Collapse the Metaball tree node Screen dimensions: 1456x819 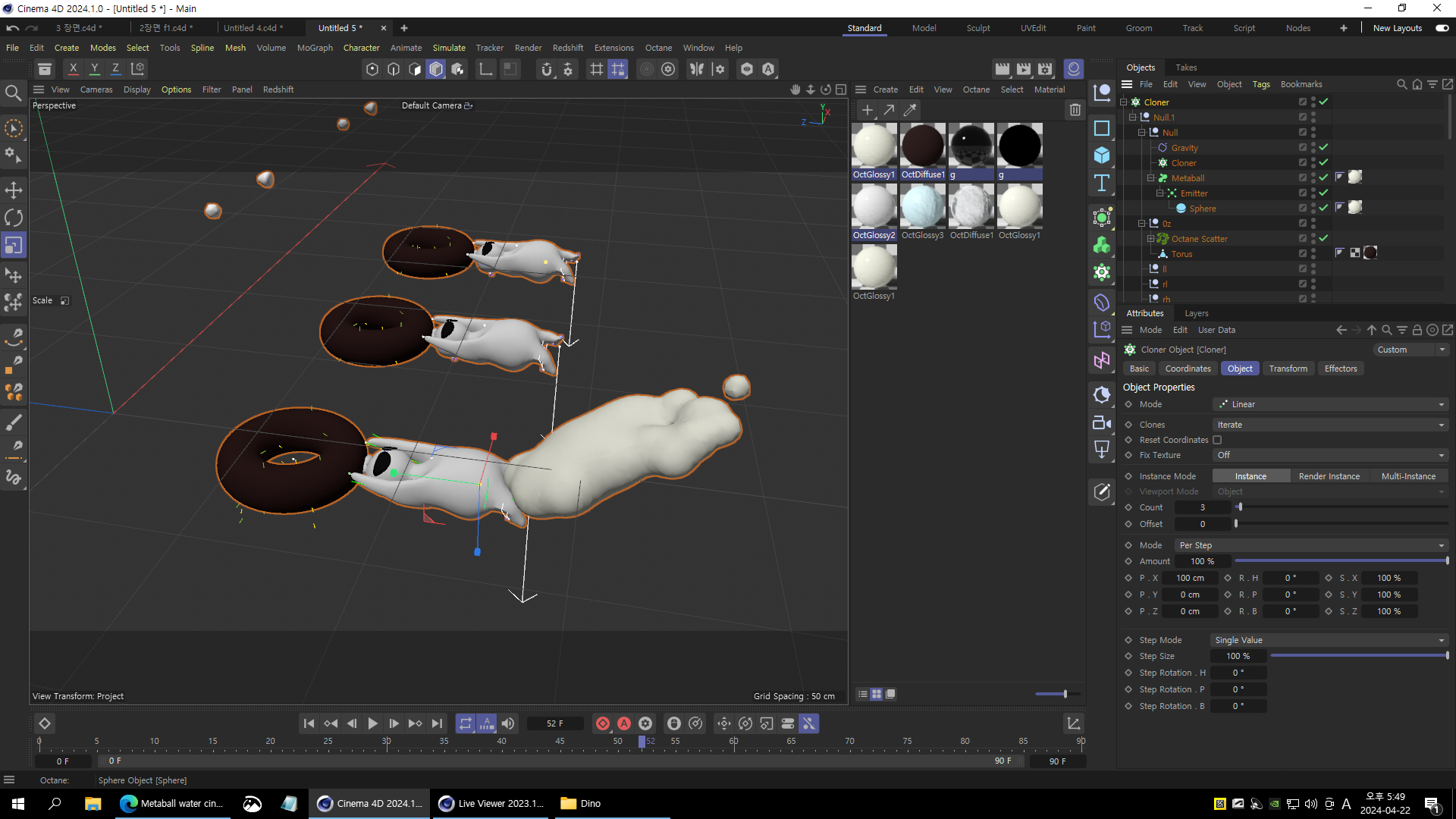click(x=1150, y=177)
